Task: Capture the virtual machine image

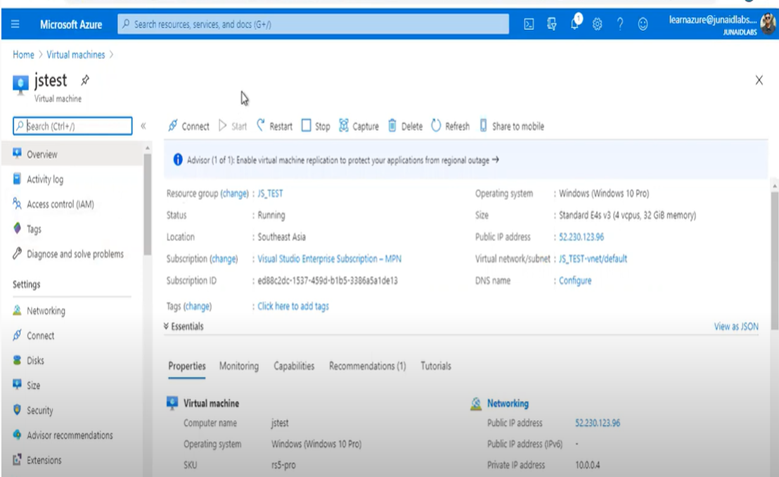Action: point(359,126)
